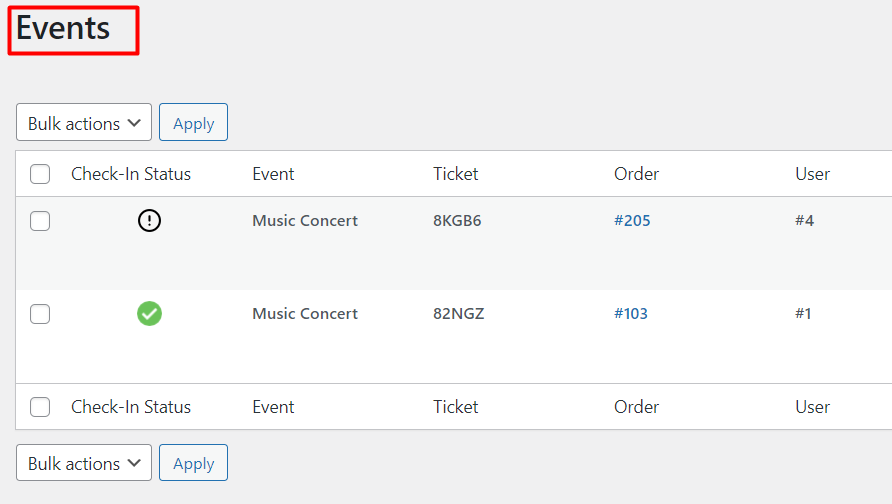Screen dimensions: 892x504
Task: Click the Check-In Status column header
Action: coord(131,174)
